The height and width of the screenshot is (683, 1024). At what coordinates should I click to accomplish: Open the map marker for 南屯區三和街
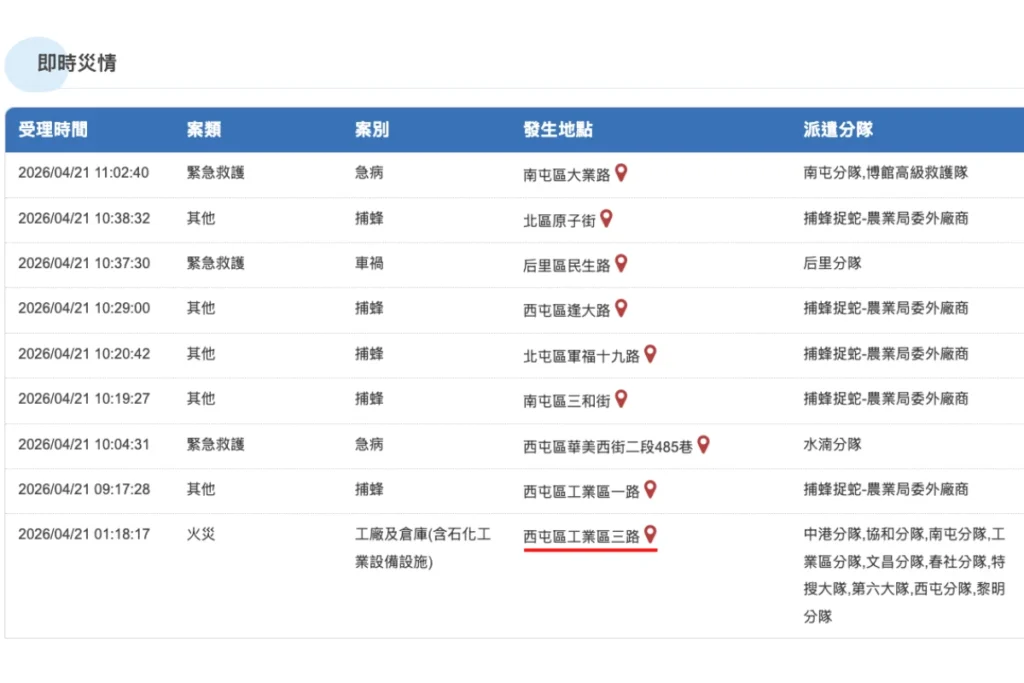[621, 398]
